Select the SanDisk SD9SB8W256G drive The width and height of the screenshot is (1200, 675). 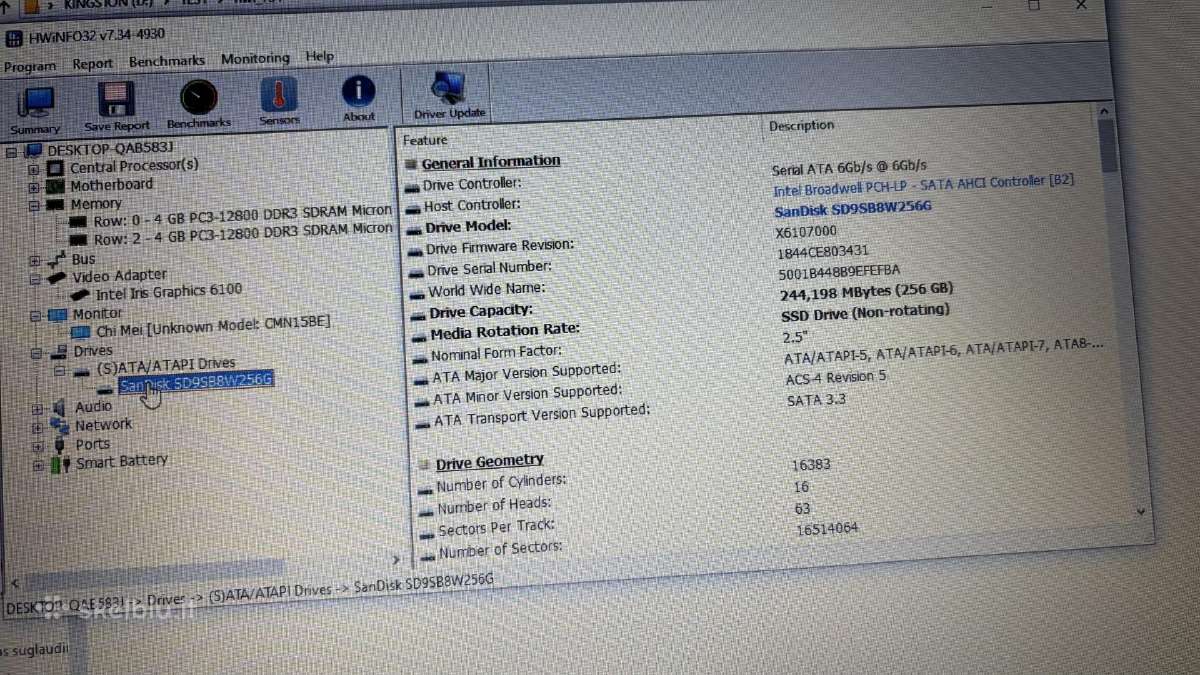195,382
